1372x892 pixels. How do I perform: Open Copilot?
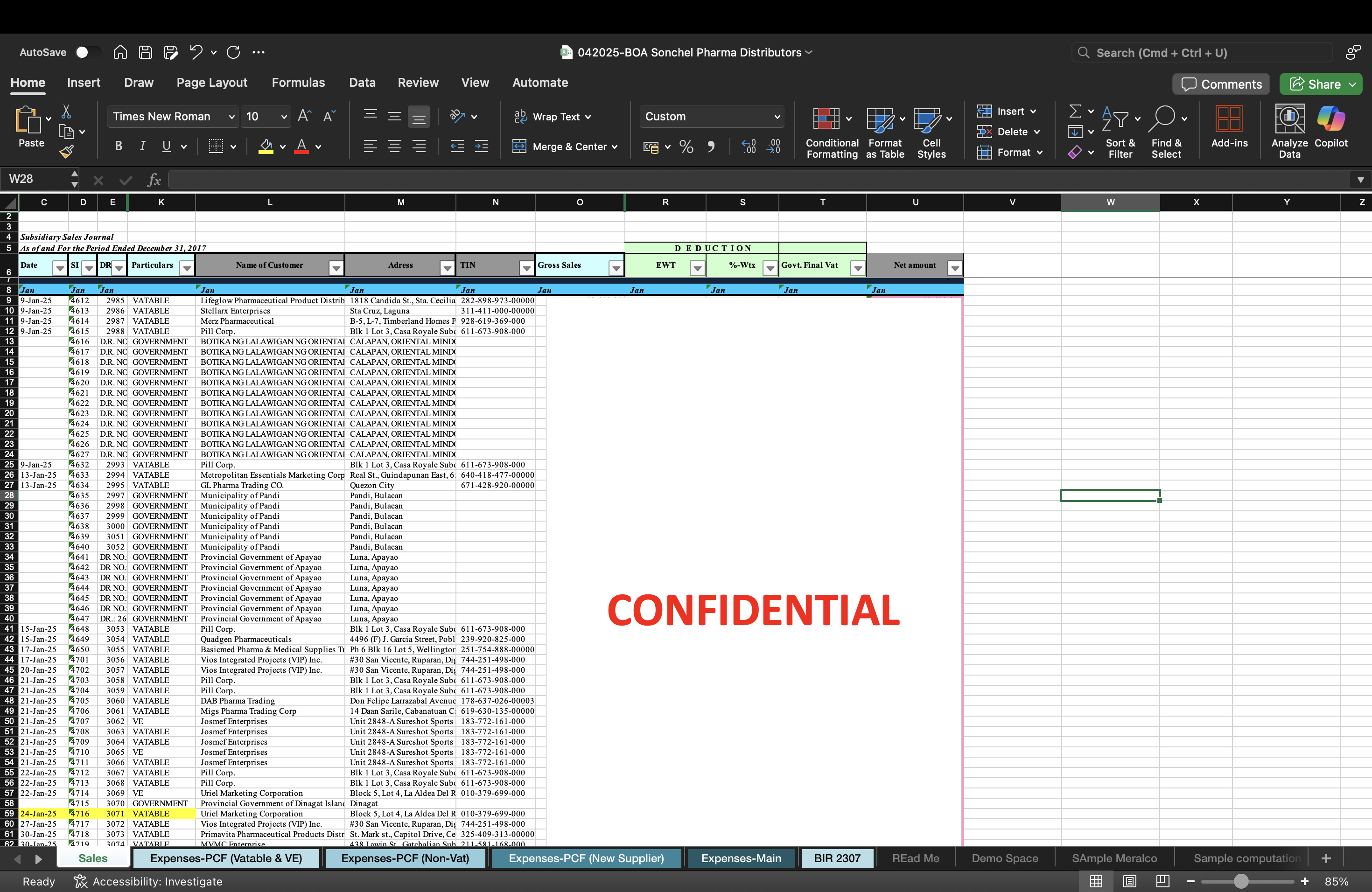tap(1331, 127)
